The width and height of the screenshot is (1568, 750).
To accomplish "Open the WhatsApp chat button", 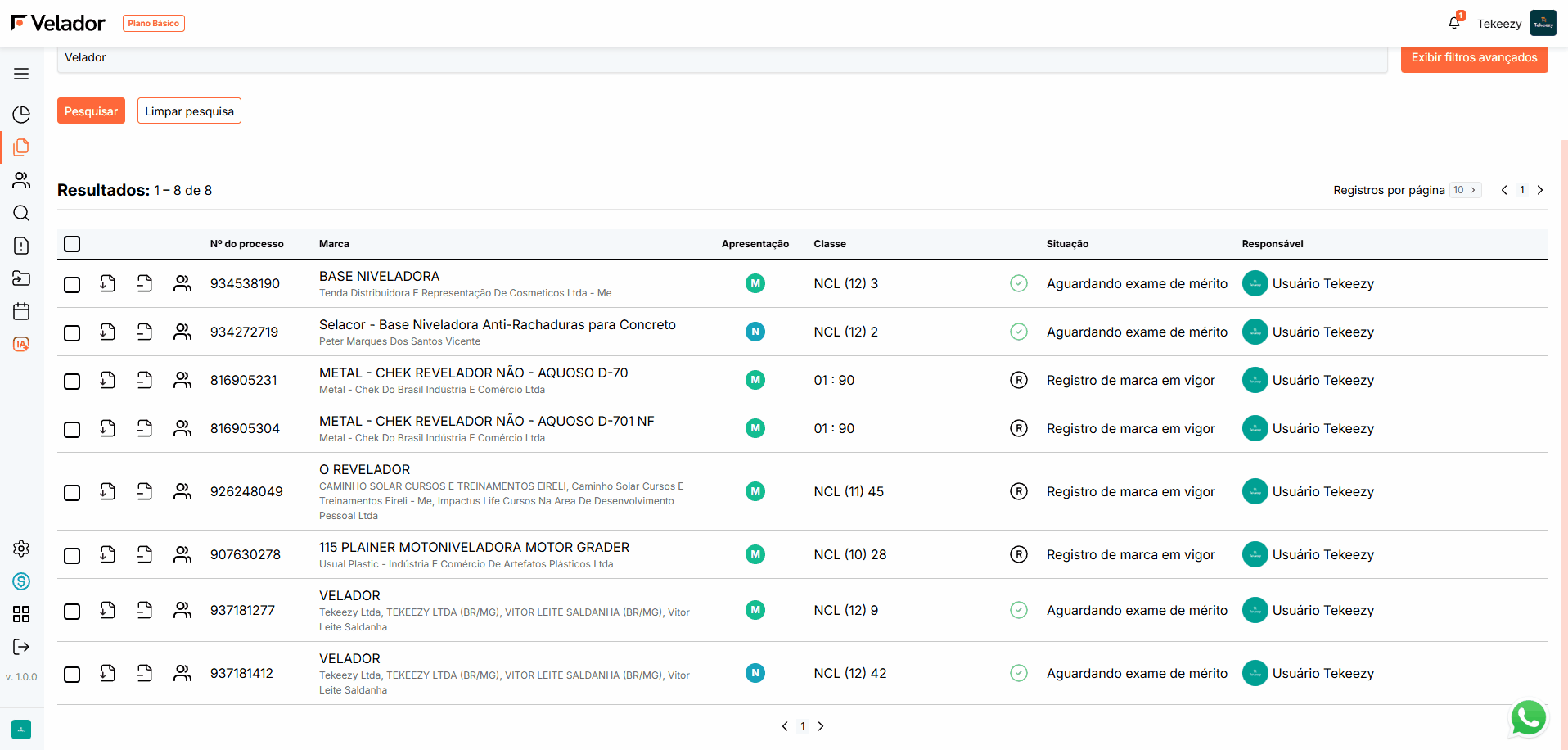I will pyautogui.click(x=1528, y=718).
